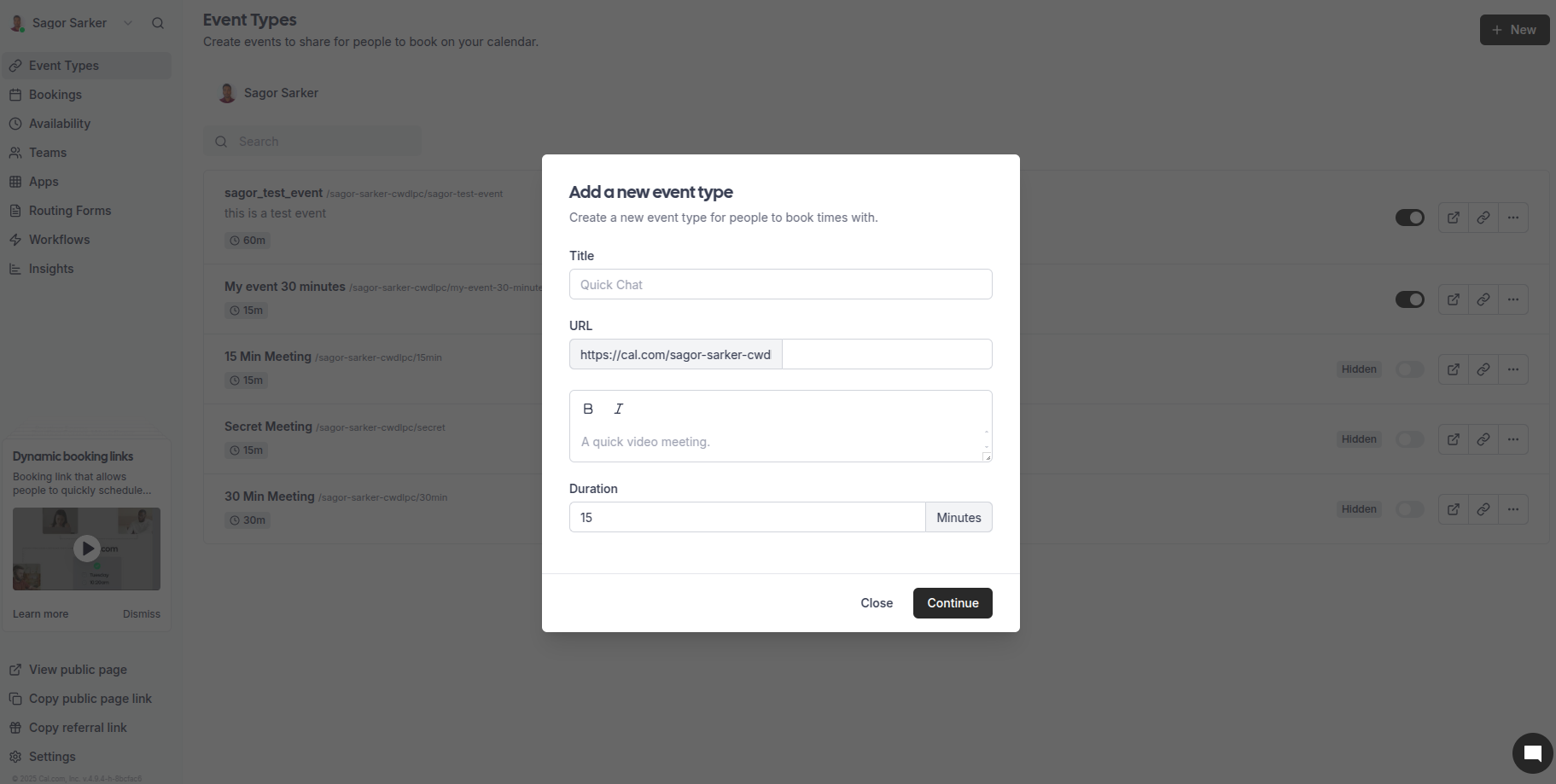This screenshot has width=1556, height=784.
Task: Click the Continue button in the modal
Action: tap(952, 603)
